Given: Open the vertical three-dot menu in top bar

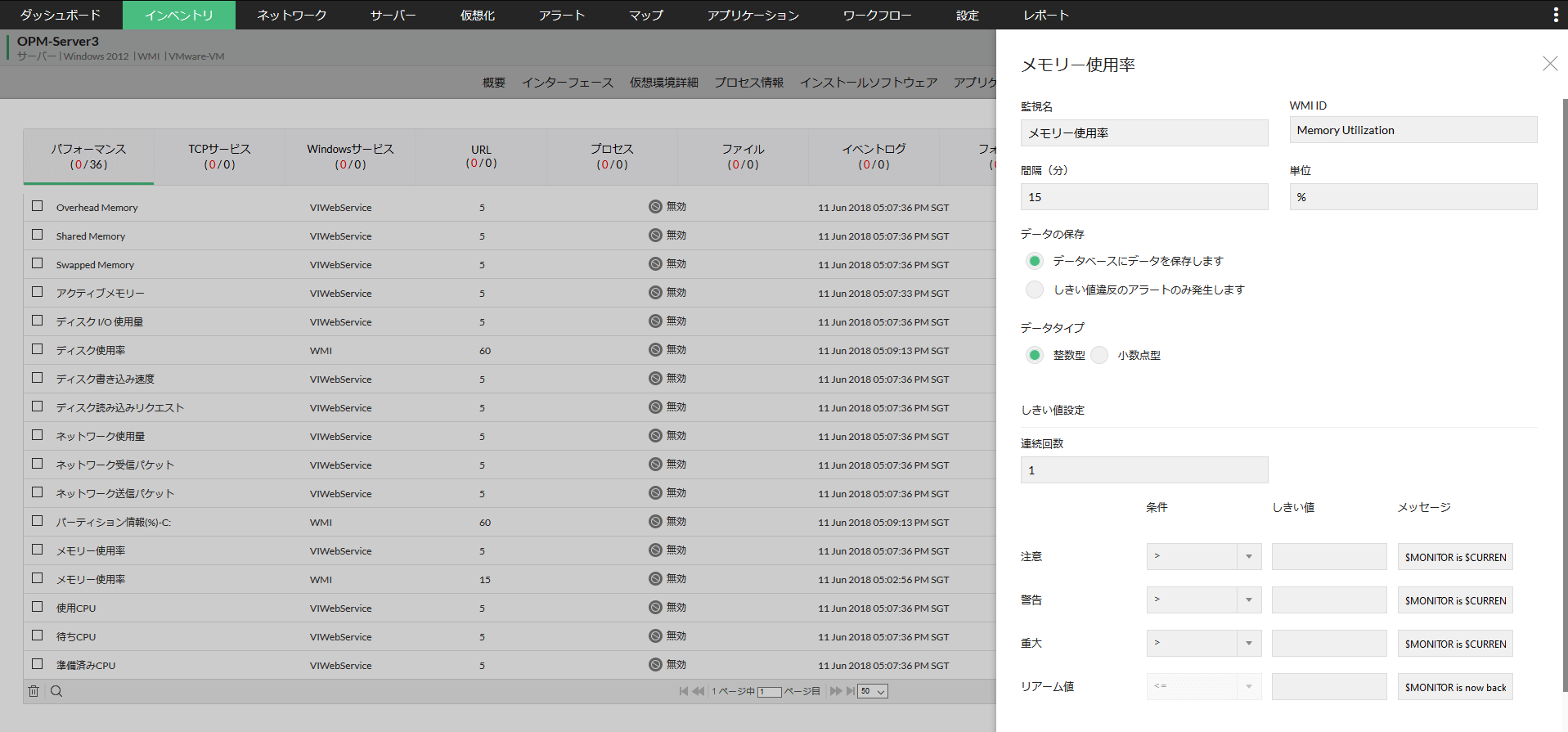Looking at the screenshot, I should 1555,15.
